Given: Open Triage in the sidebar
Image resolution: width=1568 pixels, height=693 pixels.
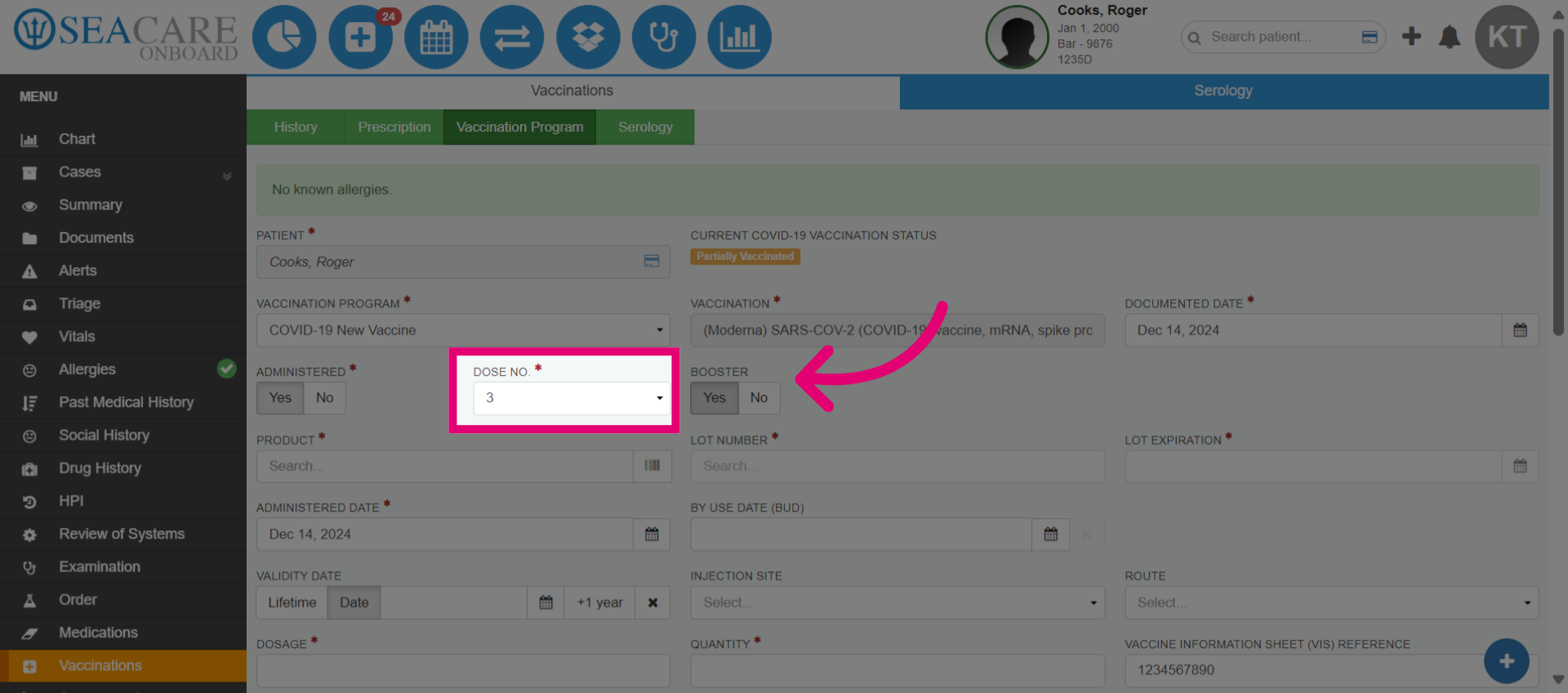Looking at the screenshot, I should tap(123, 304).
